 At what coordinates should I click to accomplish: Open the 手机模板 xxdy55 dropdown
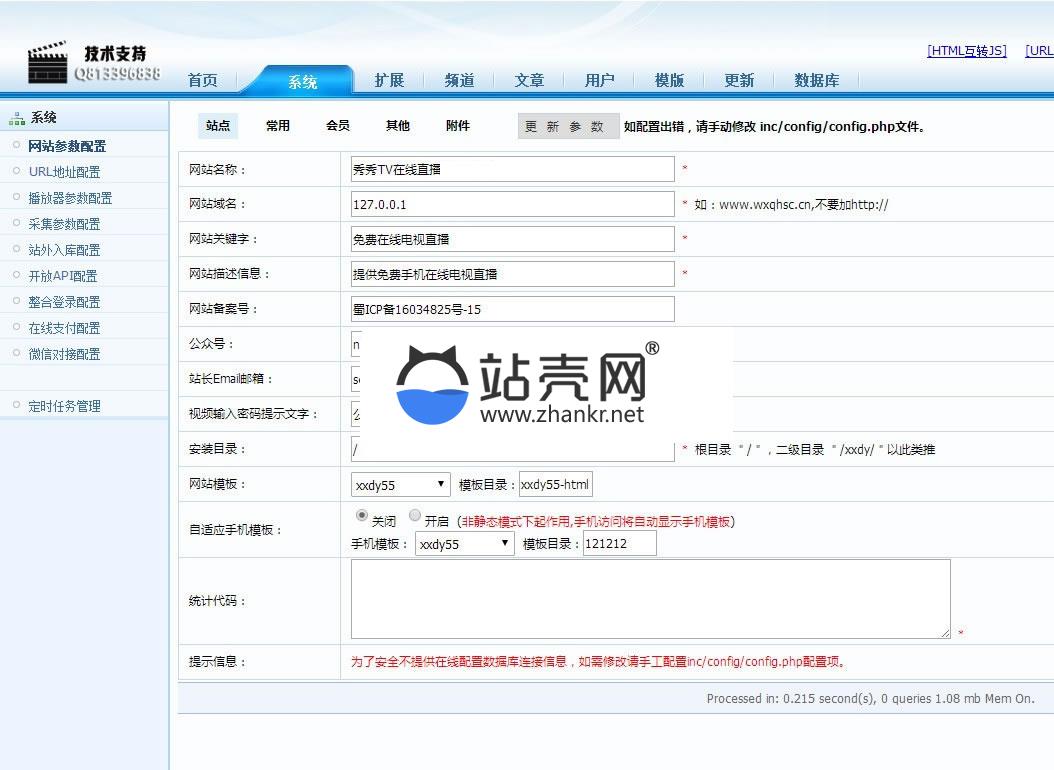coord(464,544)
